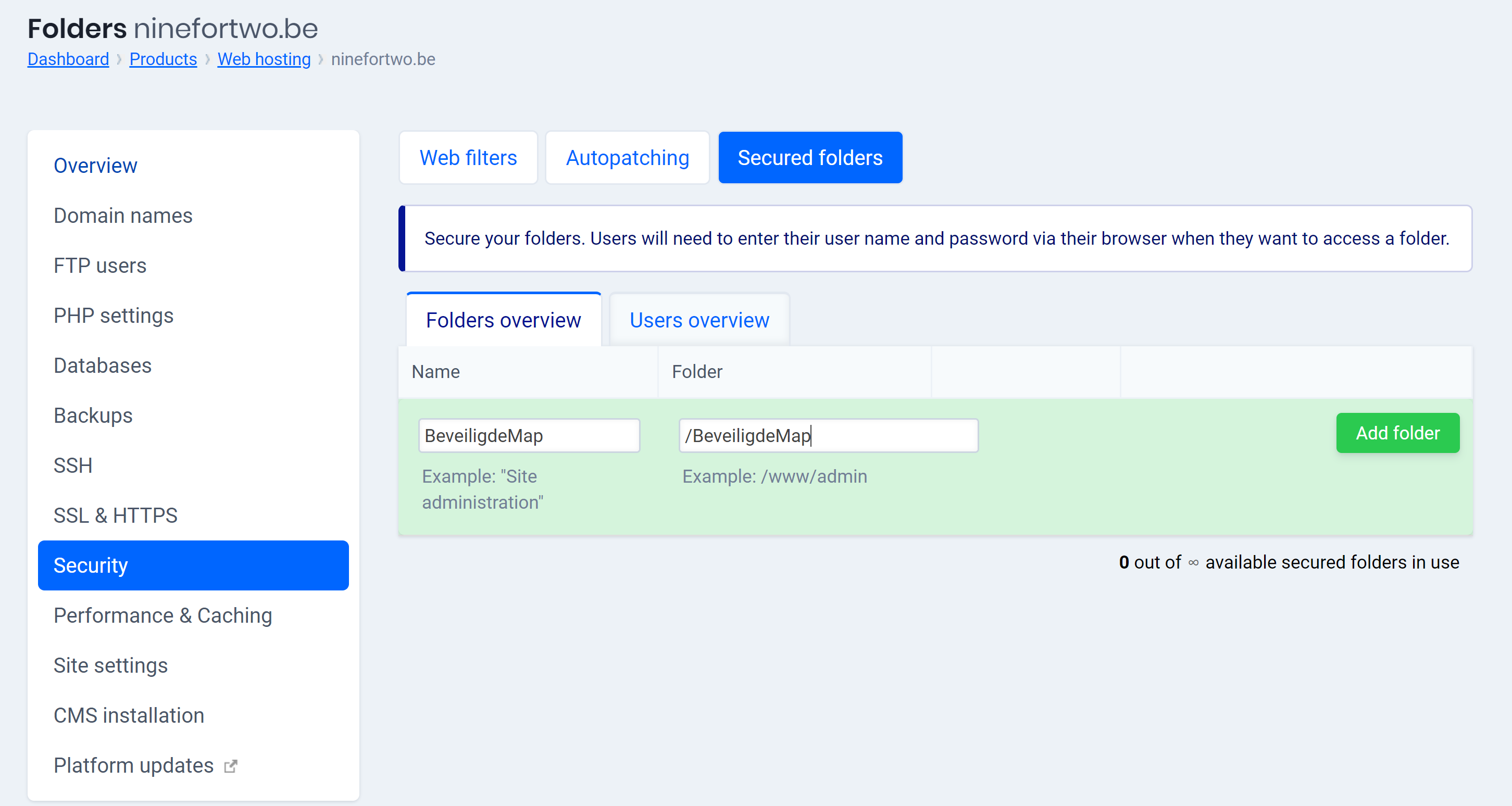This screenshot has width=1512, height=806.
Task: Open the Databases menu item
Action: tap(102, 366)
